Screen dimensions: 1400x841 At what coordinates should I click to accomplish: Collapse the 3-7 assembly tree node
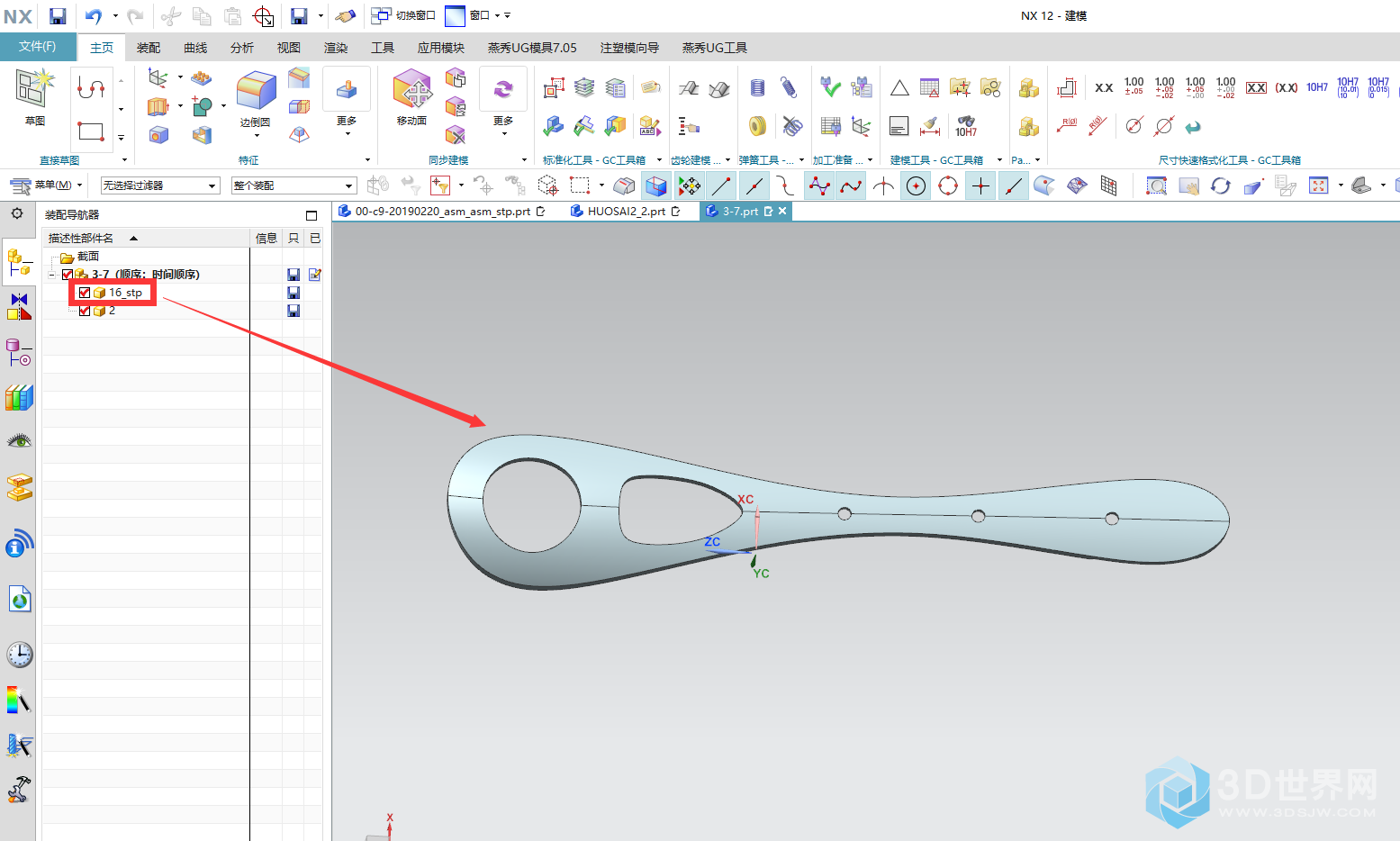point(53,275)
